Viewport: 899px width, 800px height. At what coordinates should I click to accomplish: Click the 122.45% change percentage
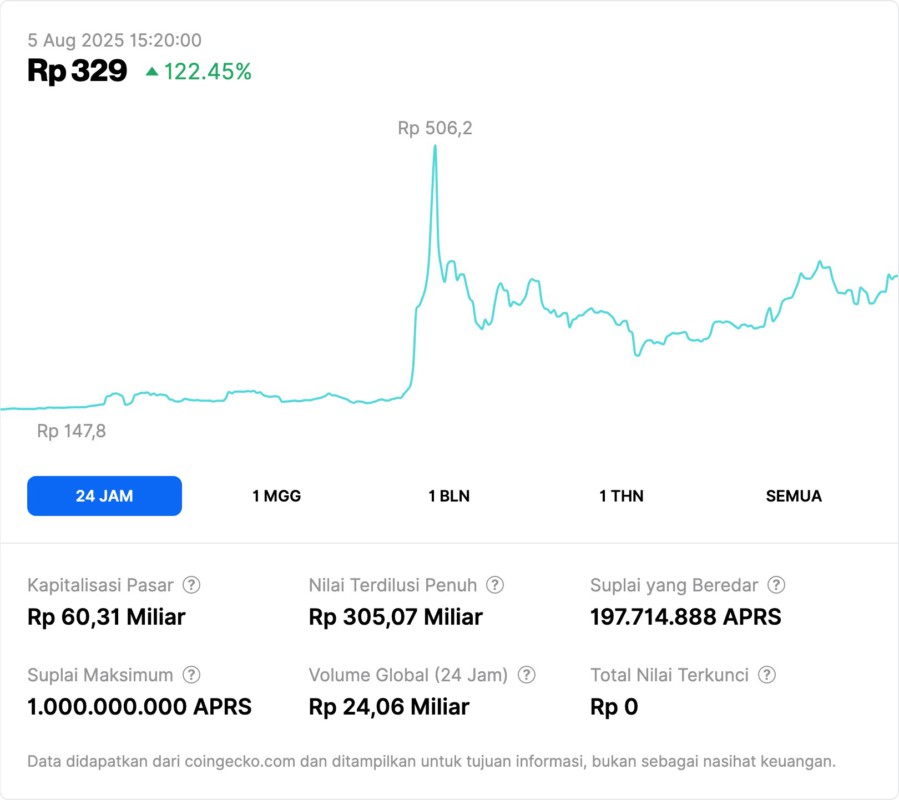tap(208, 71)
